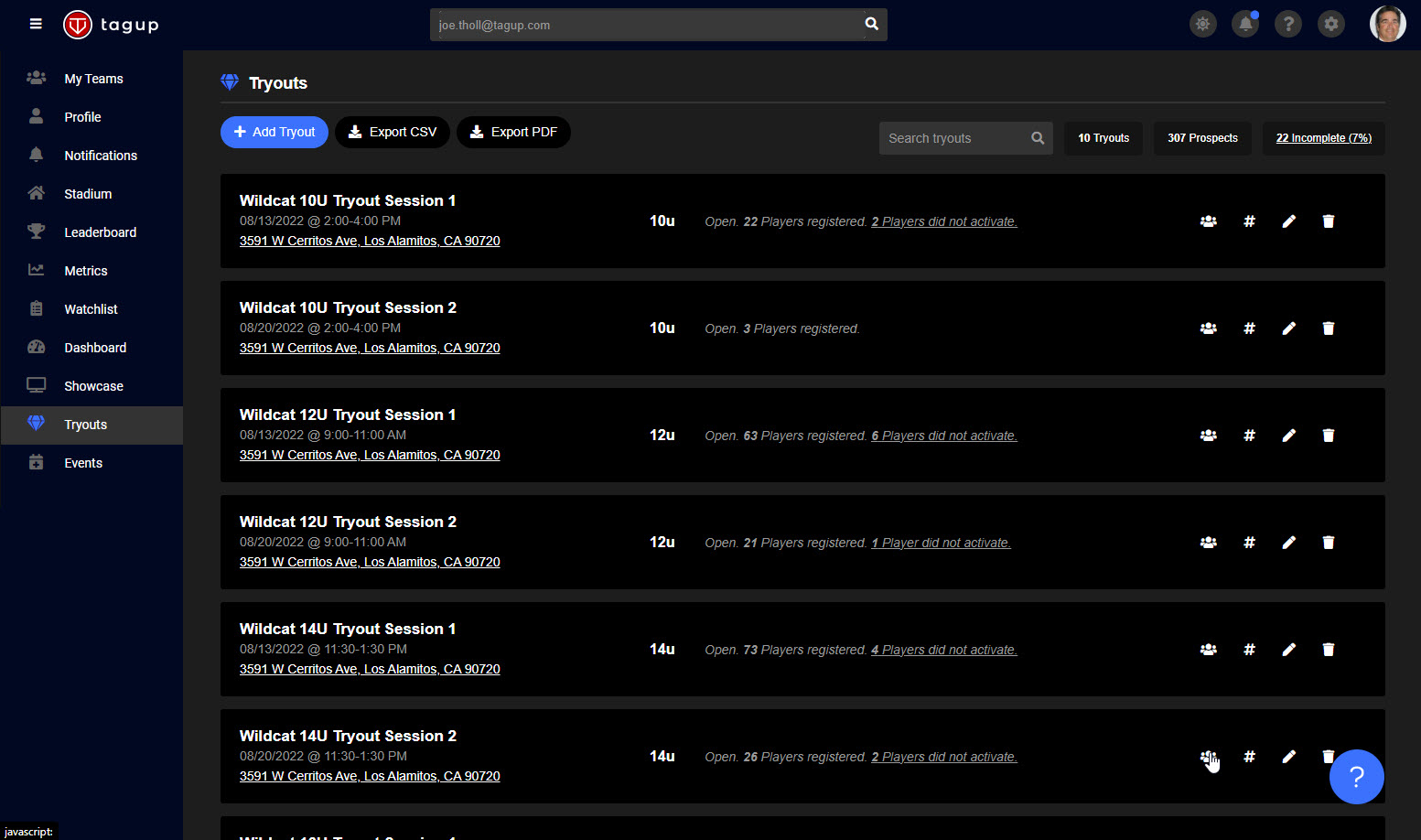The height and width of the screenshot is (840, 1421).
Task: Edit Wildcat 14U Tryout Session 1 with pencil
Action: pos(1288,650)
